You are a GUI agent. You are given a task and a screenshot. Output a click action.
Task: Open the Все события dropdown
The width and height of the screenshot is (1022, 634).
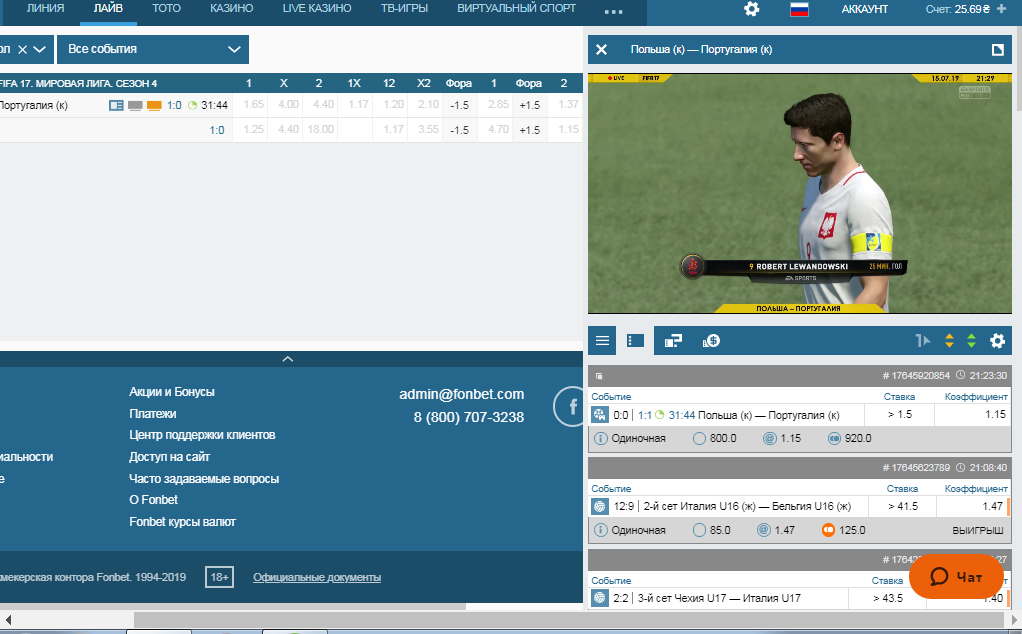153,50
